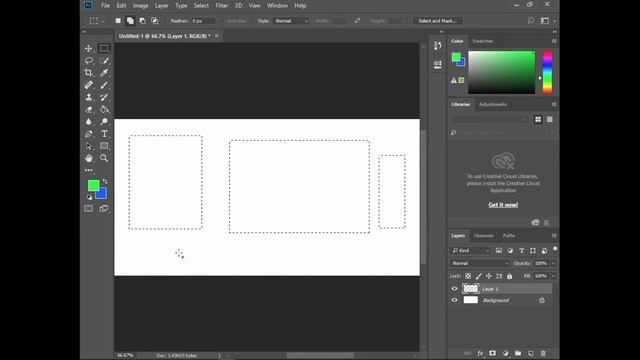Open the layer blend mode dropdown
This screenshot has height=360, width=640.
pyautogui.click(x=480, y=263)
